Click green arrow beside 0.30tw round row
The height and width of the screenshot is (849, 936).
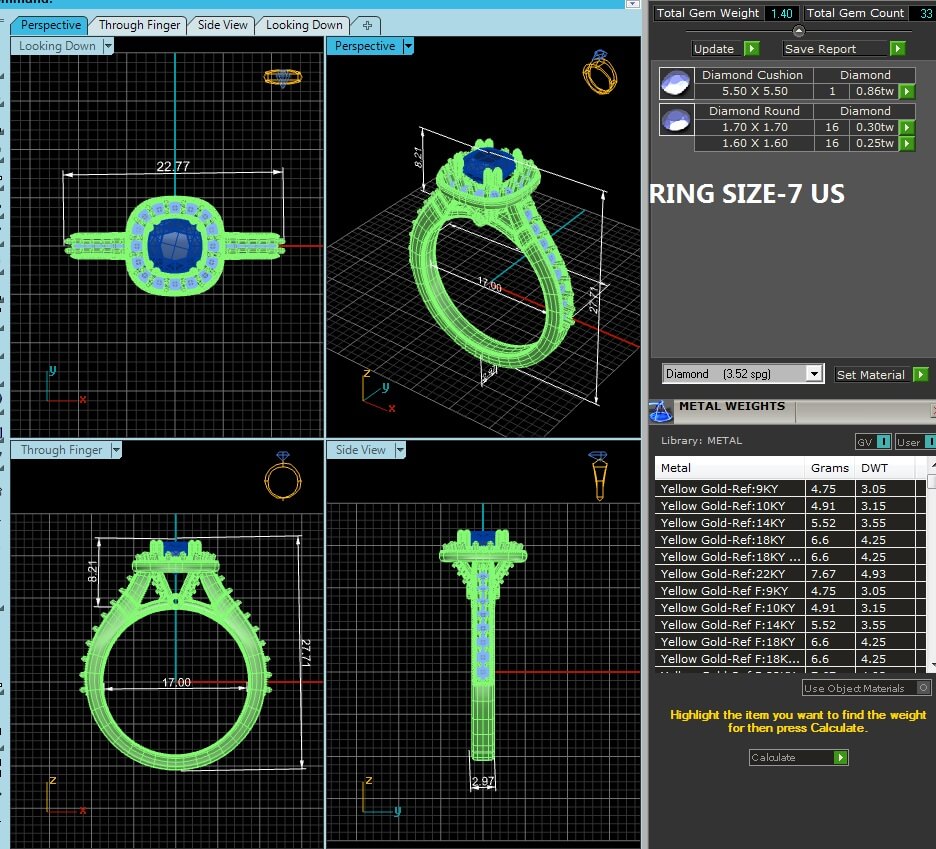(906, 128)
